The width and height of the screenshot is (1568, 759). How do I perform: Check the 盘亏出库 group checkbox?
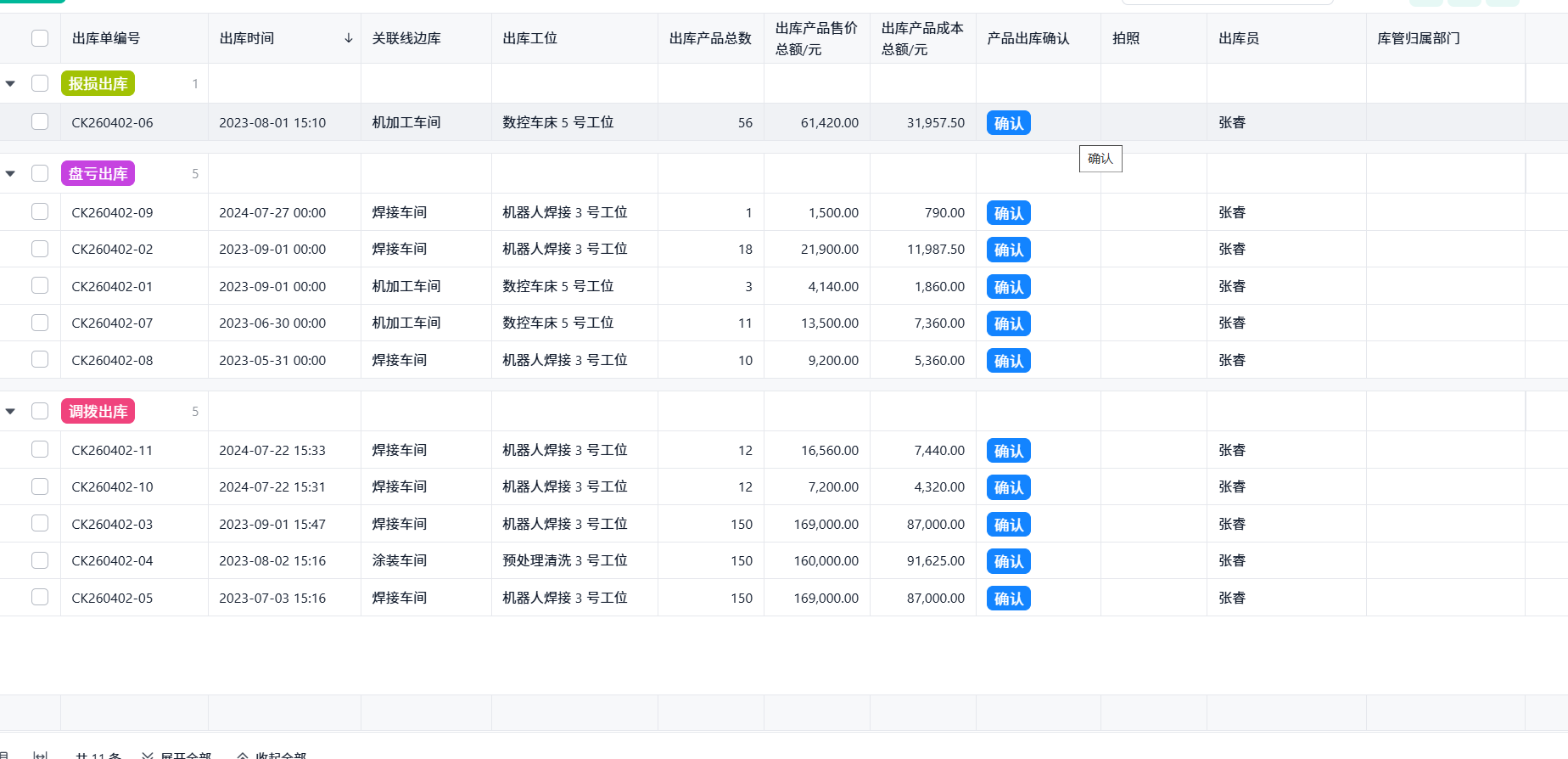coord(40,173)
